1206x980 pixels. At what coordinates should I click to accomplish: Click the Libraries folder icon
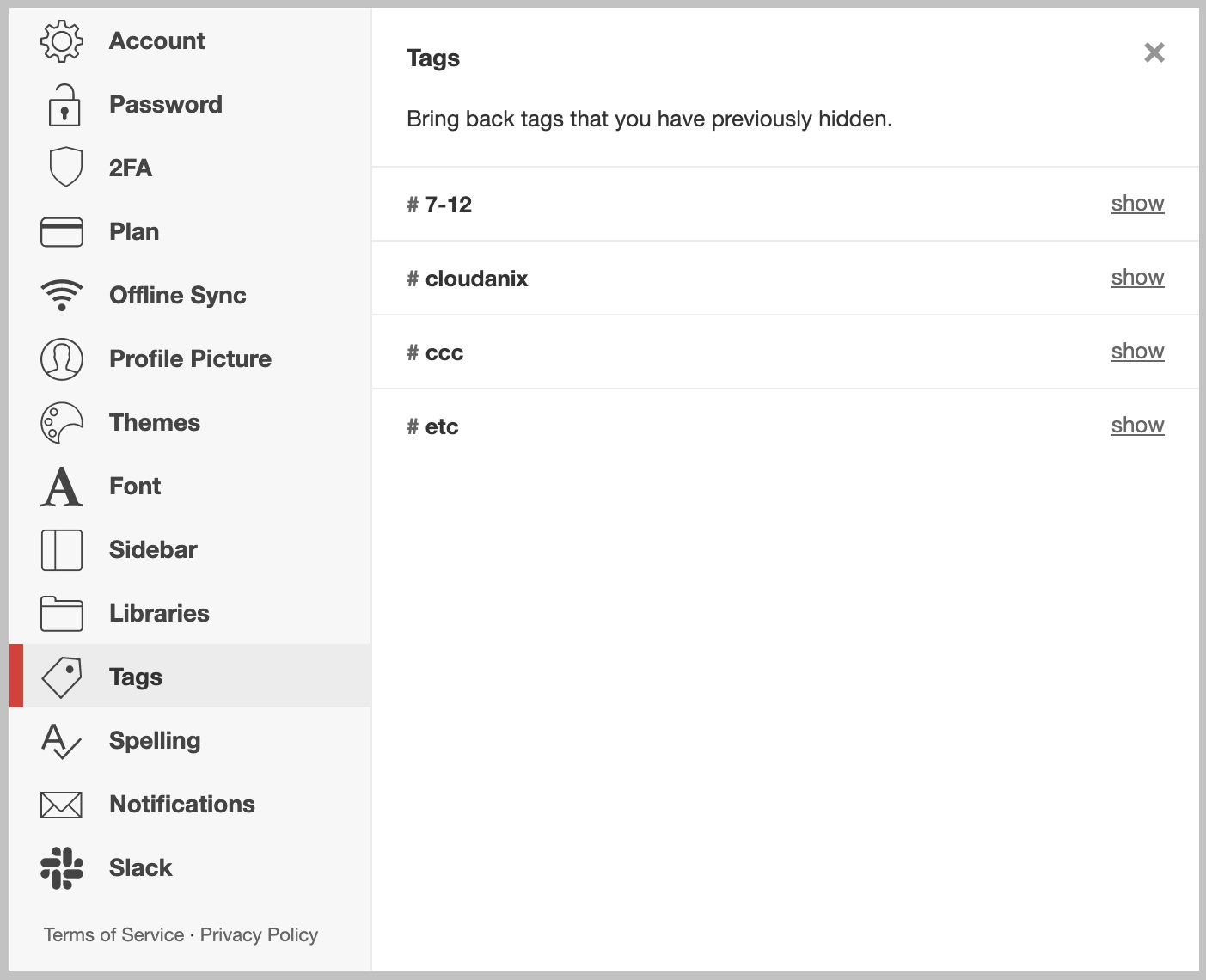(62, 614)
